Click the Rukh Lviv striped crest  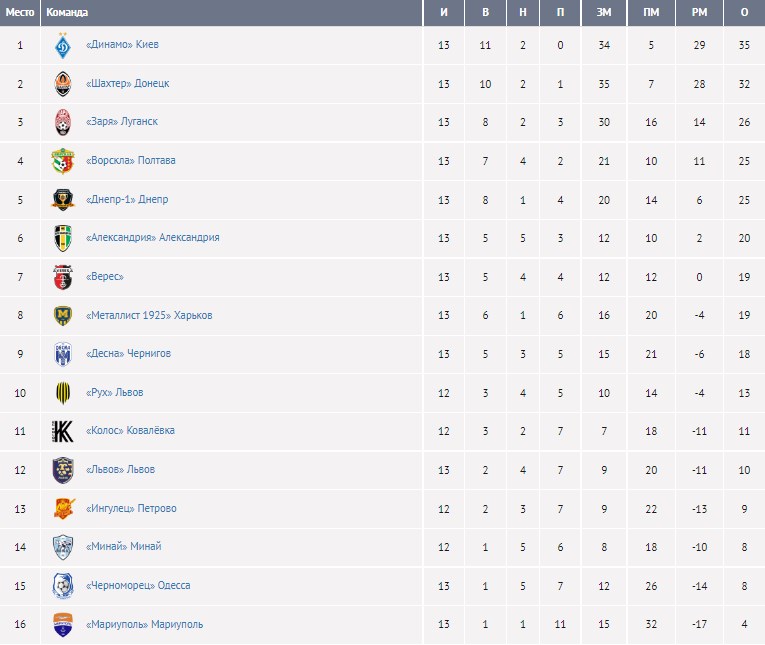pyautogui.click(x=63, y=393)
